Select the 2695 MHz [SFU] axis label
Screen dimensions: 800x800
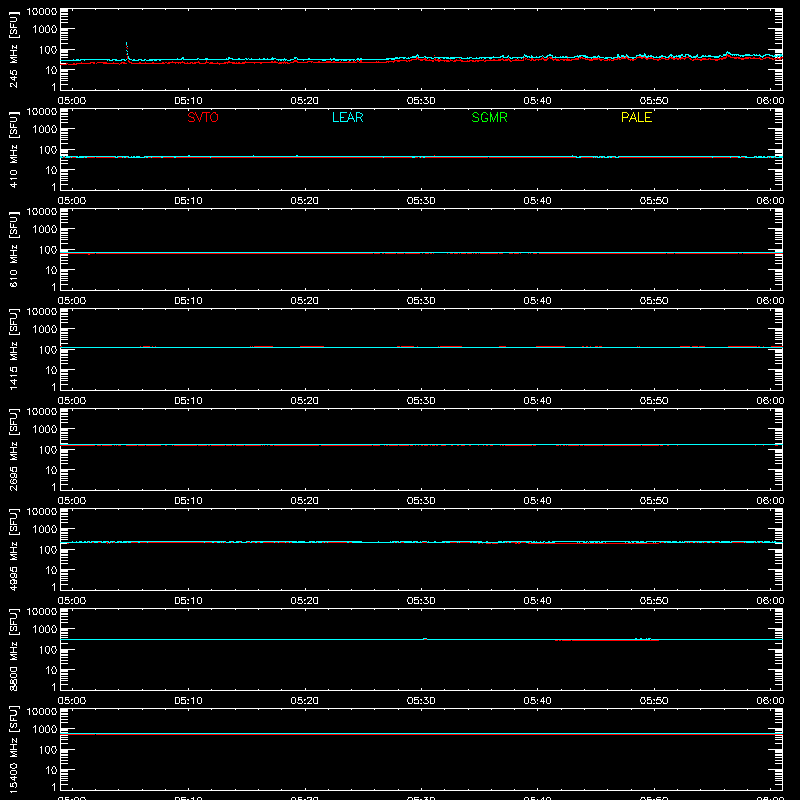coord(14,449)
